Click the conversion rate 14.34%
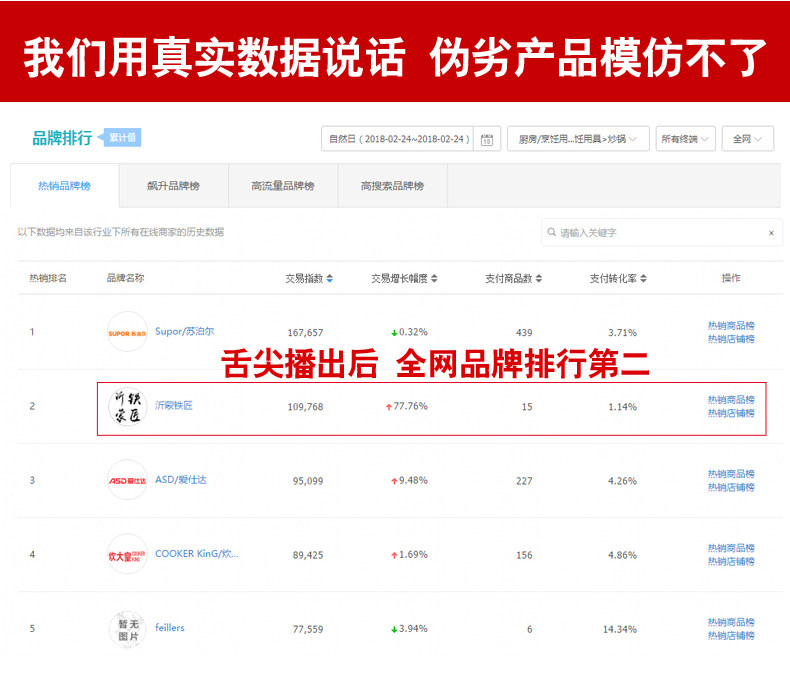This screenshot has height=683, width=790. tap(620, 629)
